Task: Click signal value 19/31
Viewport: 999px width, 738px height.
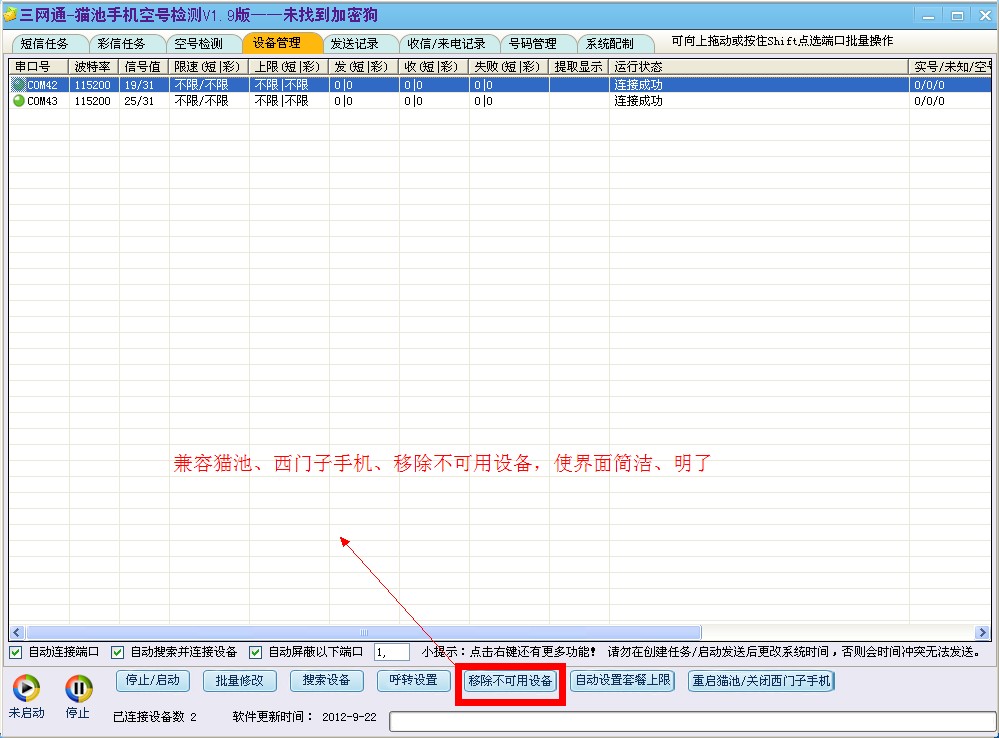Action: click(140, 85)
